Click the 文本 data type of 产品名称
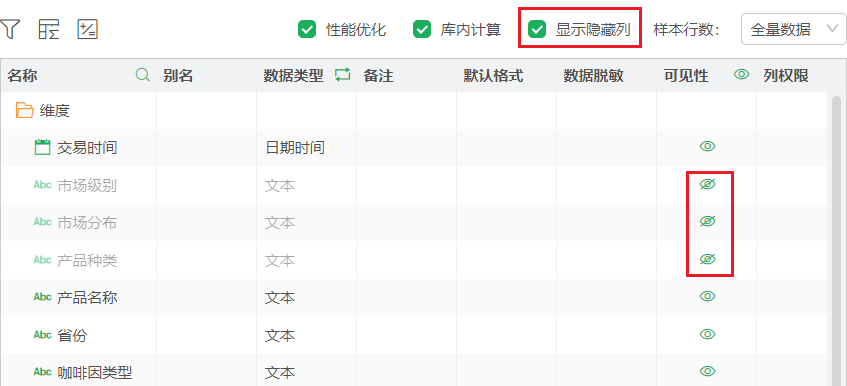The height and width of the screenshot is (386, 847). tap(279, 297)
